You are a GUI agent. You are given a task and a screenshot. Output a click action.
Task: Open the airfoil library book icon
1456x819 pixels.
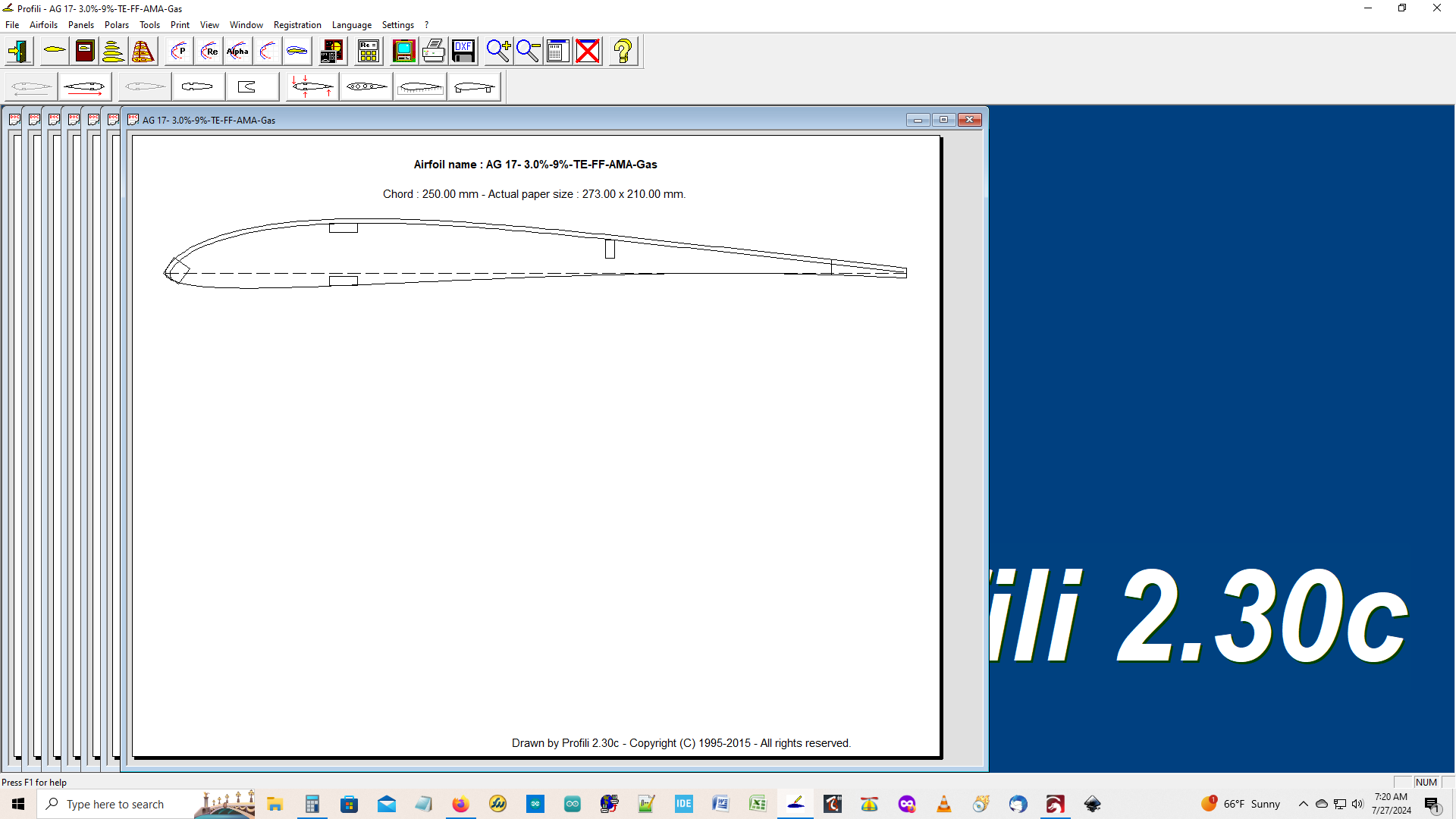[85, 52]
